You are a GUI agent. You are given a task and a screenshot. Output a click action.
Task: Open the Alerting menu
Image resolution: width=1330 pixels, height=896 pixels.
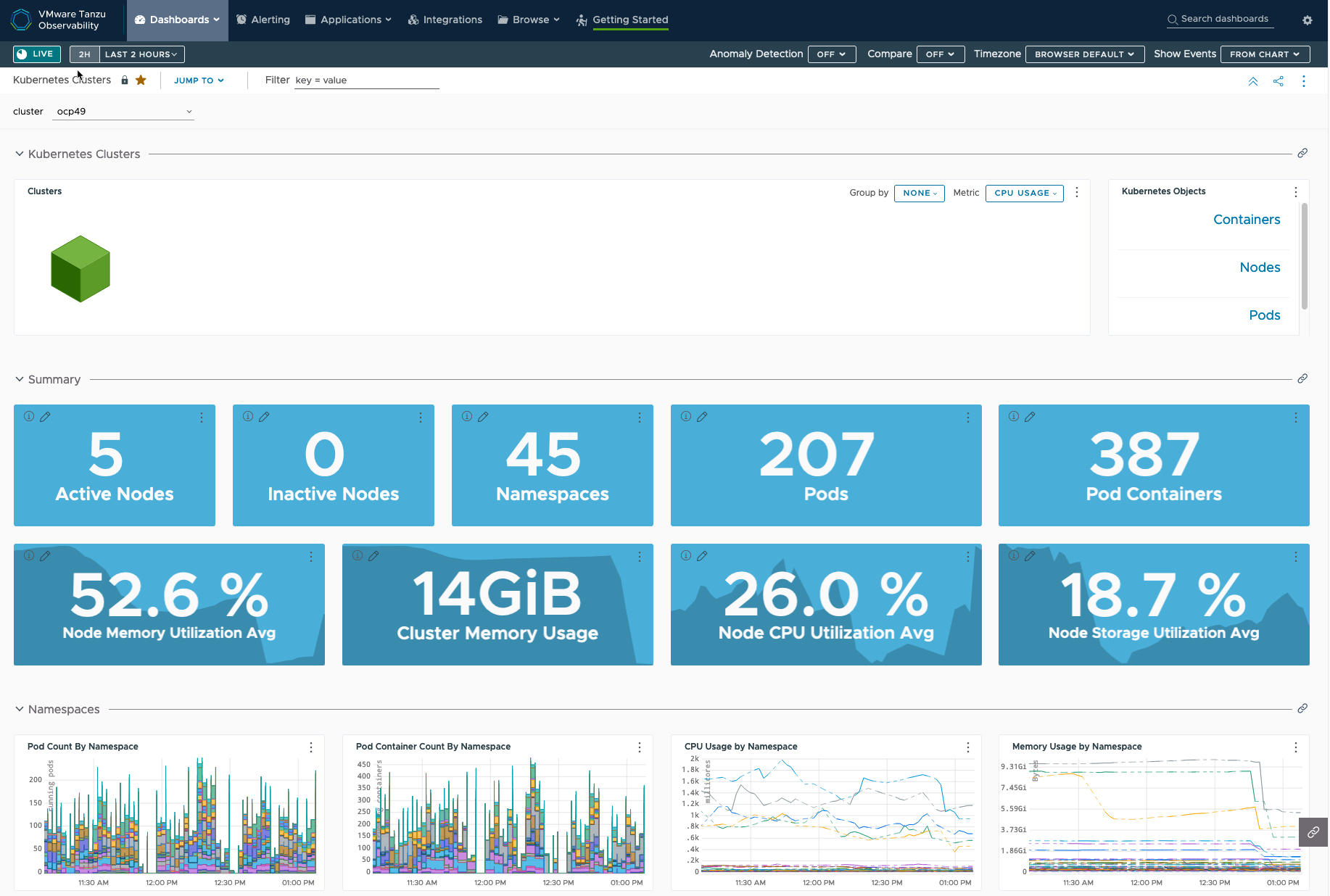[x=263, y=20]
